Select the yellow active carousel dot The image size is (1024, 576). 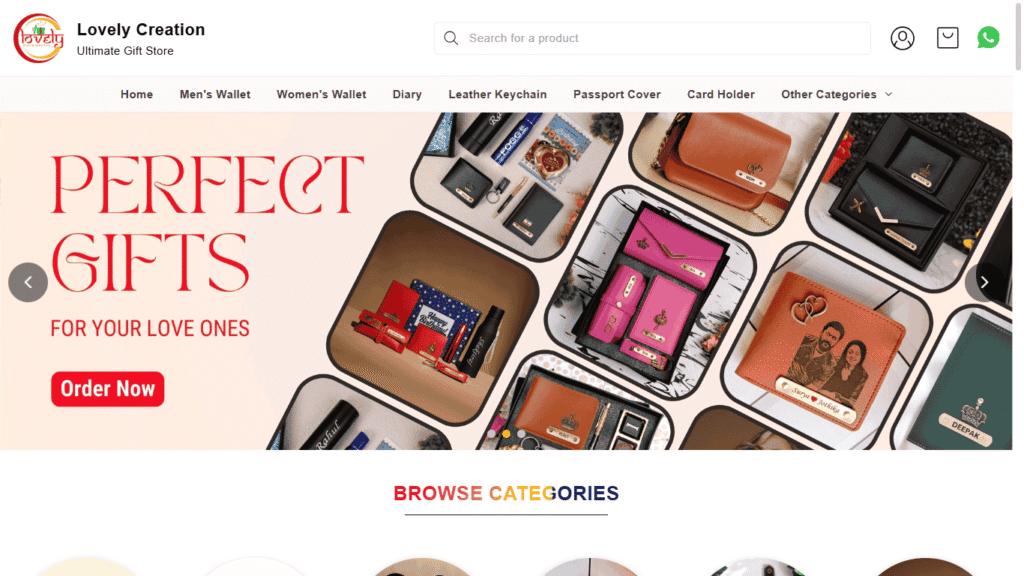click(506, 434)
